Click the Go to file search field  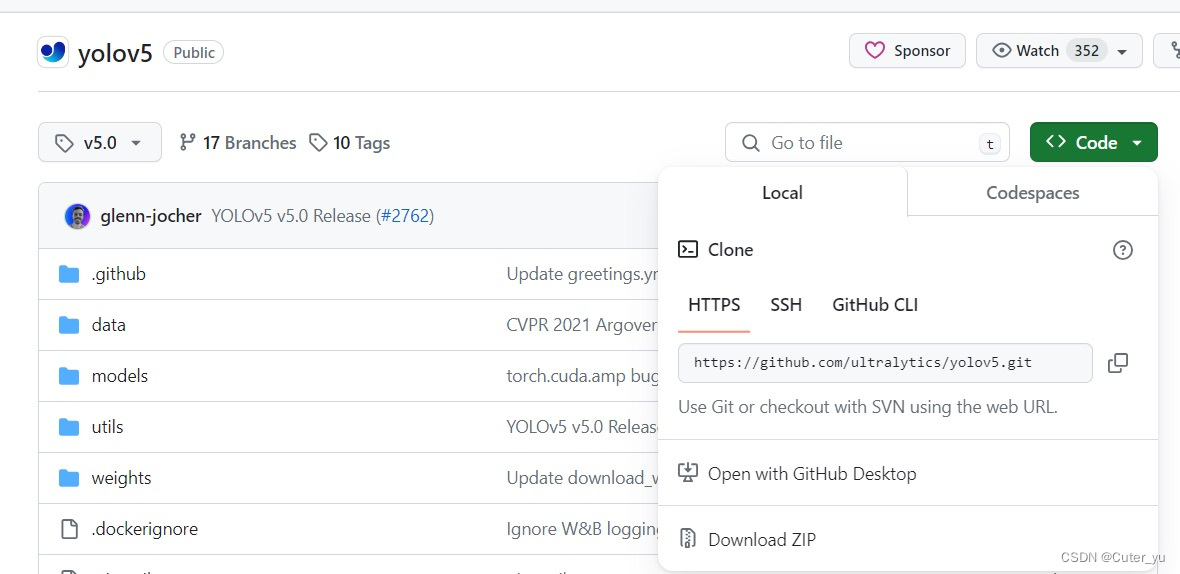pos(867,142)
